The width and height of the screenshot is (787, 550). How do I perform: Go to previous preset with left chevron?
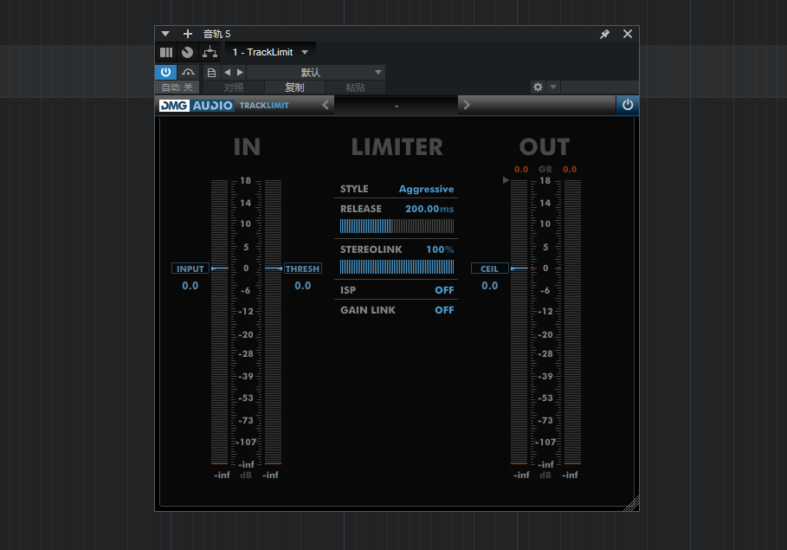click(x=326, y=105)
